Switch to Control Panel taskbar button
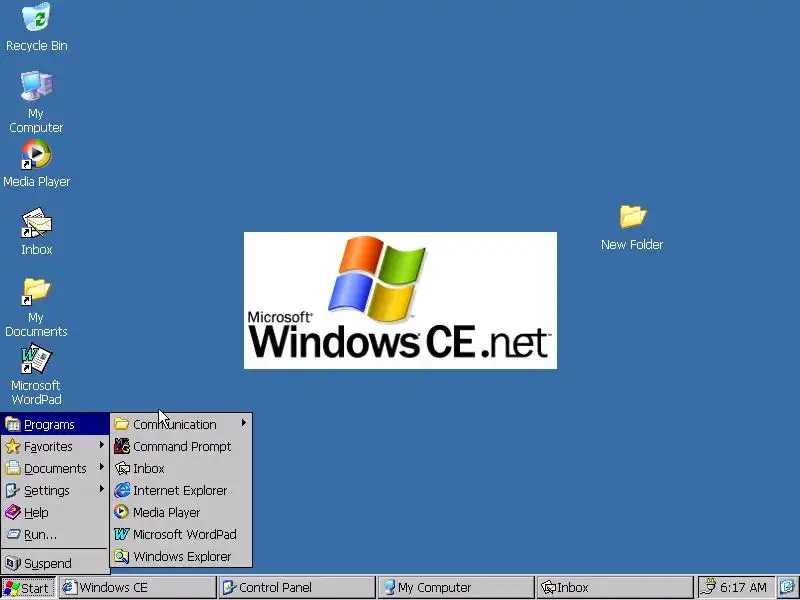The height and width of the screenshot is (600, 800). pyautogui.click(x=296, y=588)
